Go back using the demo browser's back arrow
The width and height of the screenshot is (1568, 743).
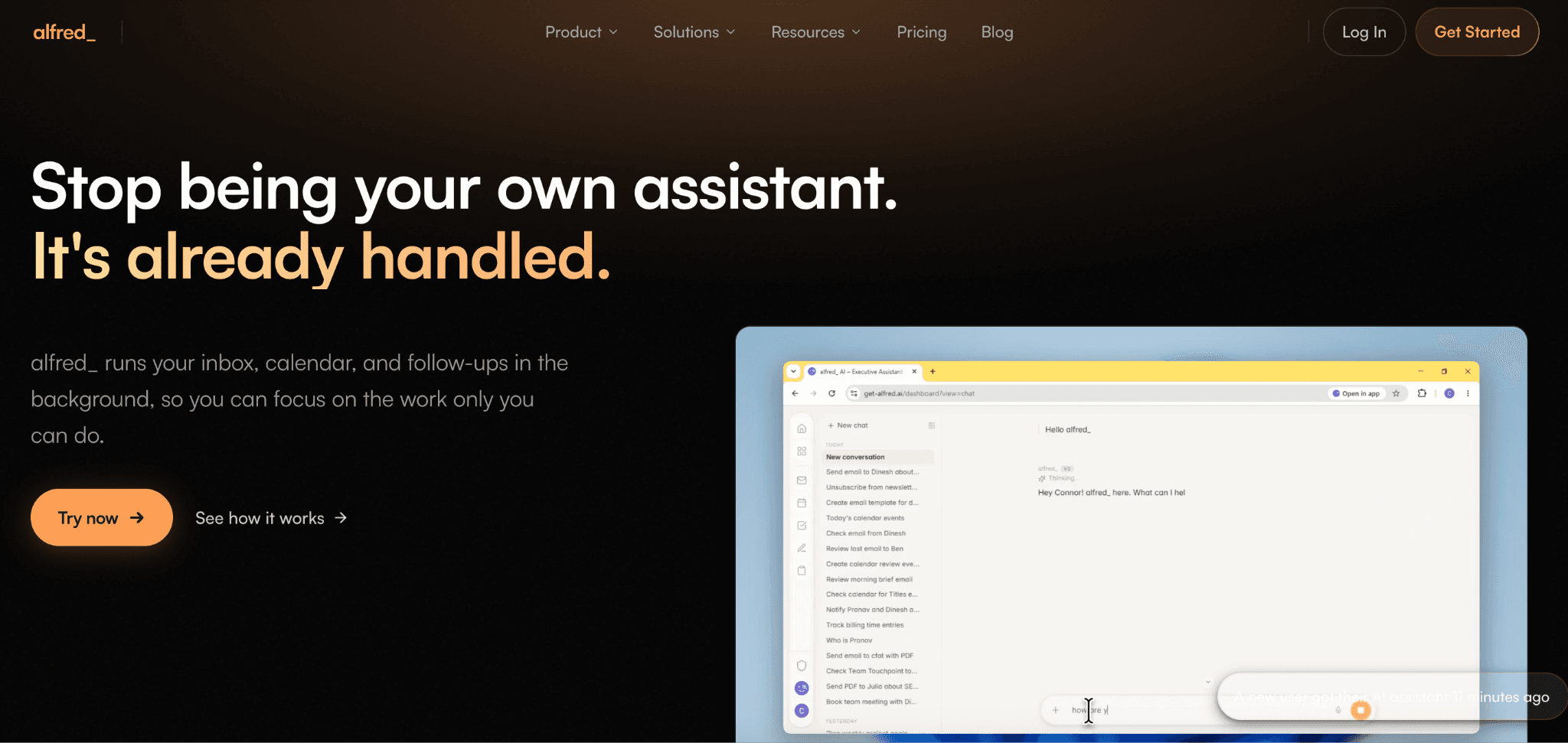click(795, 393)
